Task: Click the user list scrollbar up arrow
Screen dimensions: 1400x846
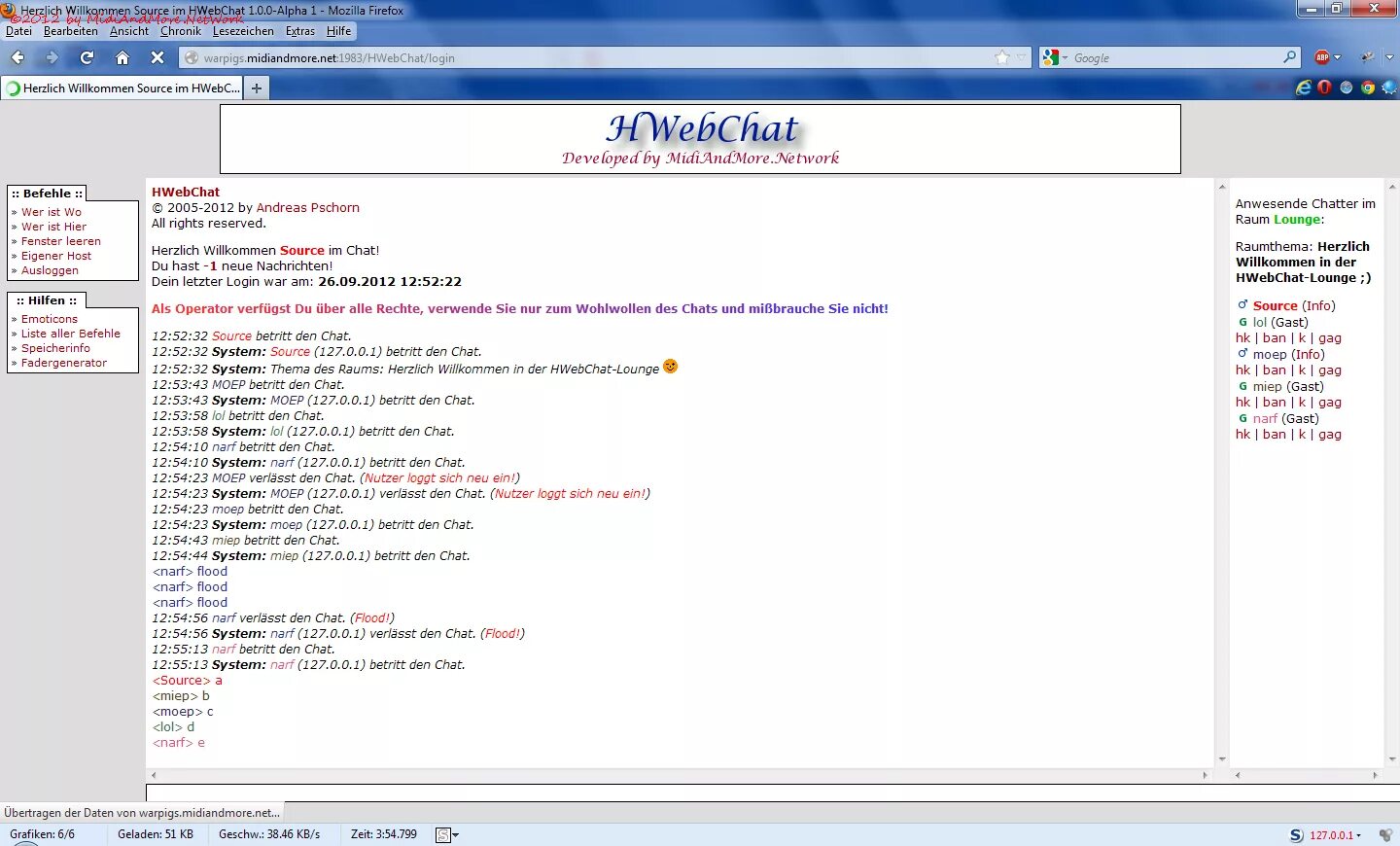Action: click(x=1392, y=186)
